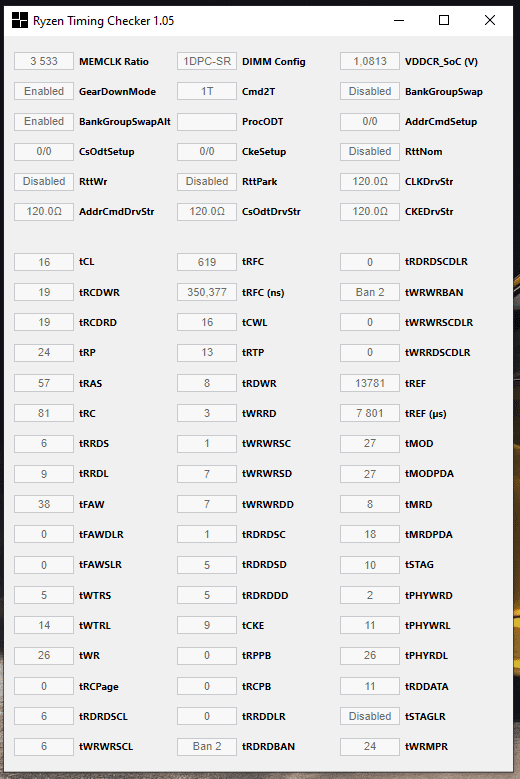Click the CKEDrvStr 120.0Ω field
The image size is (520, 779).
tap(370, 212)
